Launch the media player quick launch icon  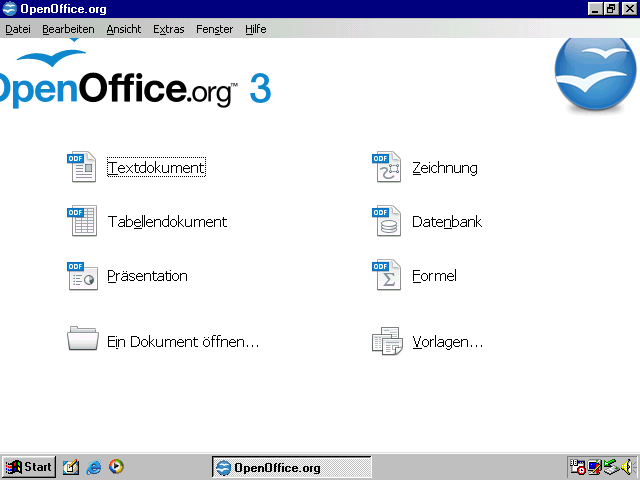tap(116, 467)
